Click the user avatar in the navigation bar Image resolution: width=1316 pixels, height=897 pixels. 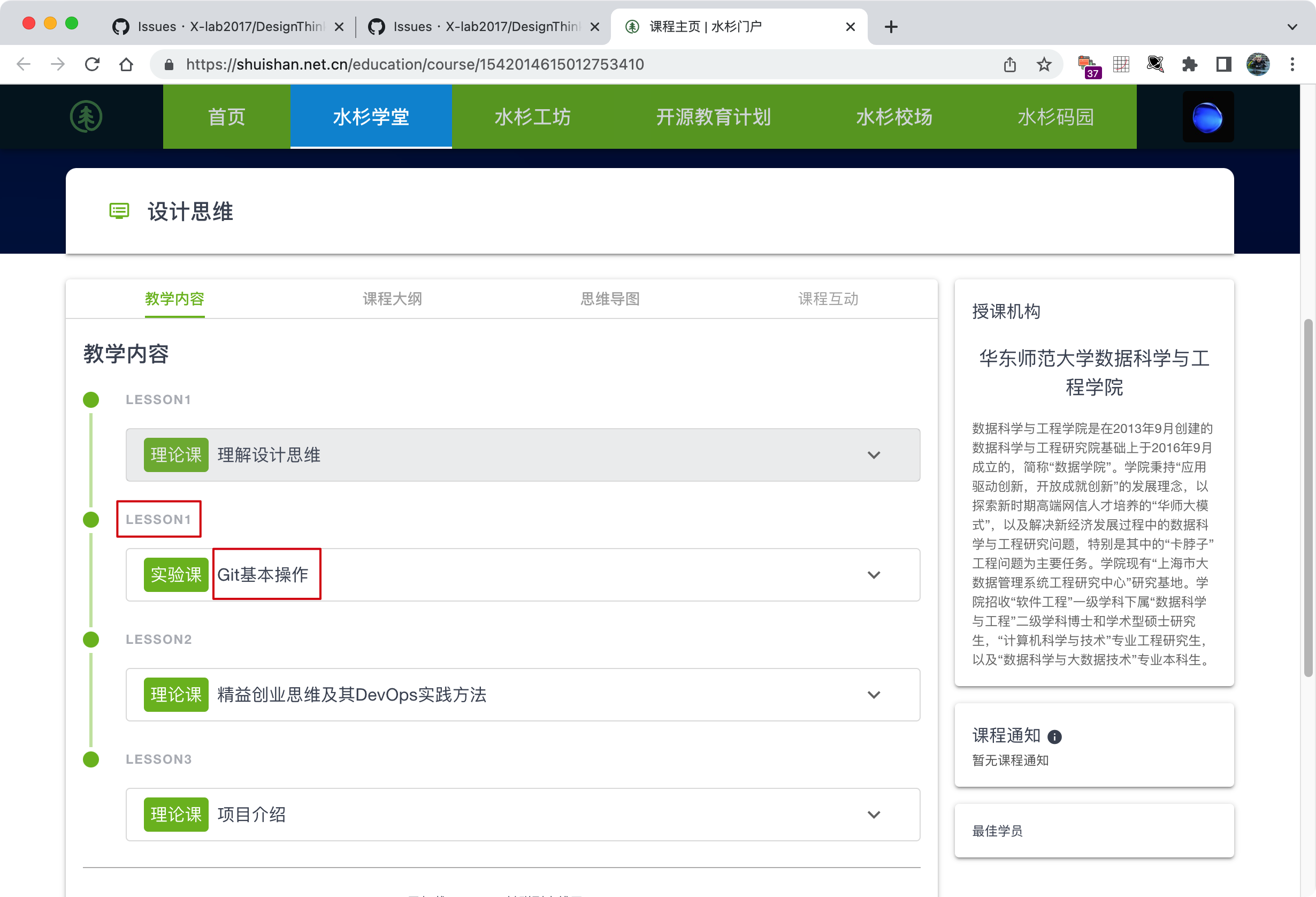pyautogui.click(x=1208, y=117)
